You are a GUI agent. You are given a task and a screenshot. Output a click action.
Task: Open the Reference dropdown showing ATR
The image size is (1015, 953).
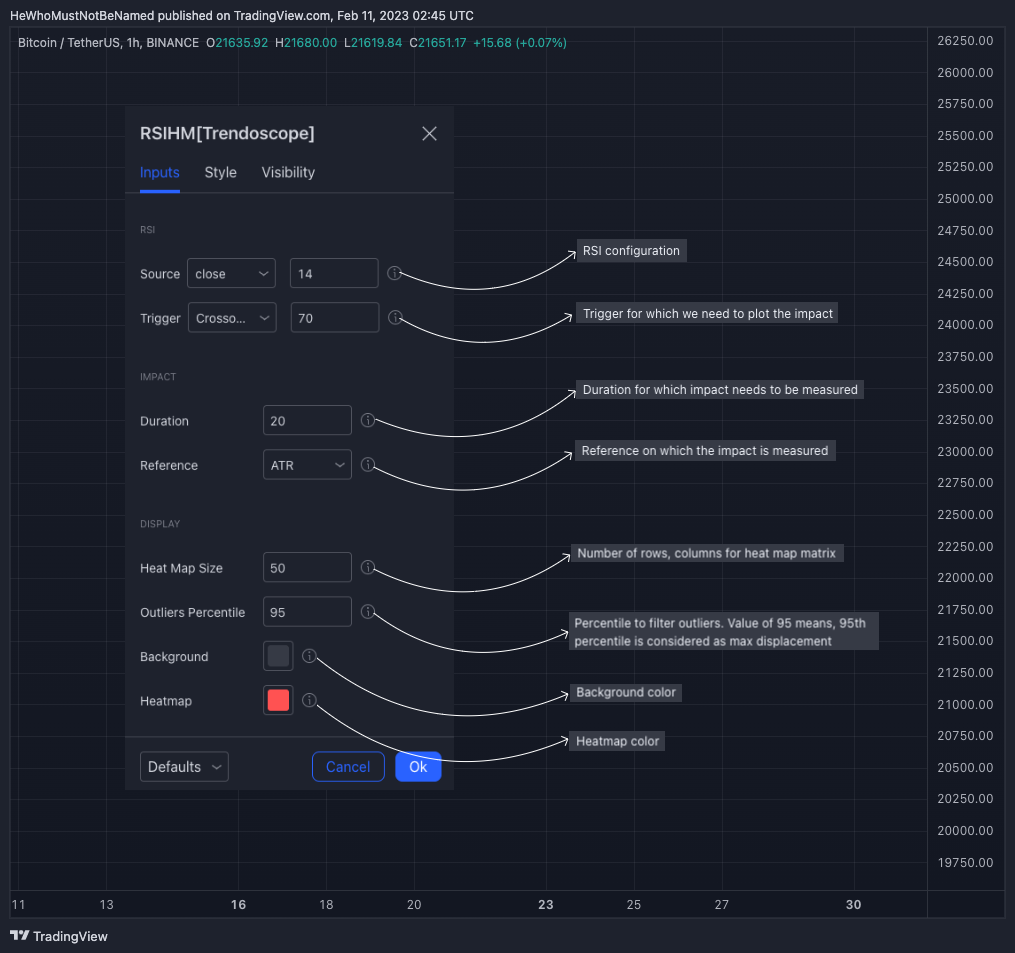pyautogui.click(x=307, y=465)
